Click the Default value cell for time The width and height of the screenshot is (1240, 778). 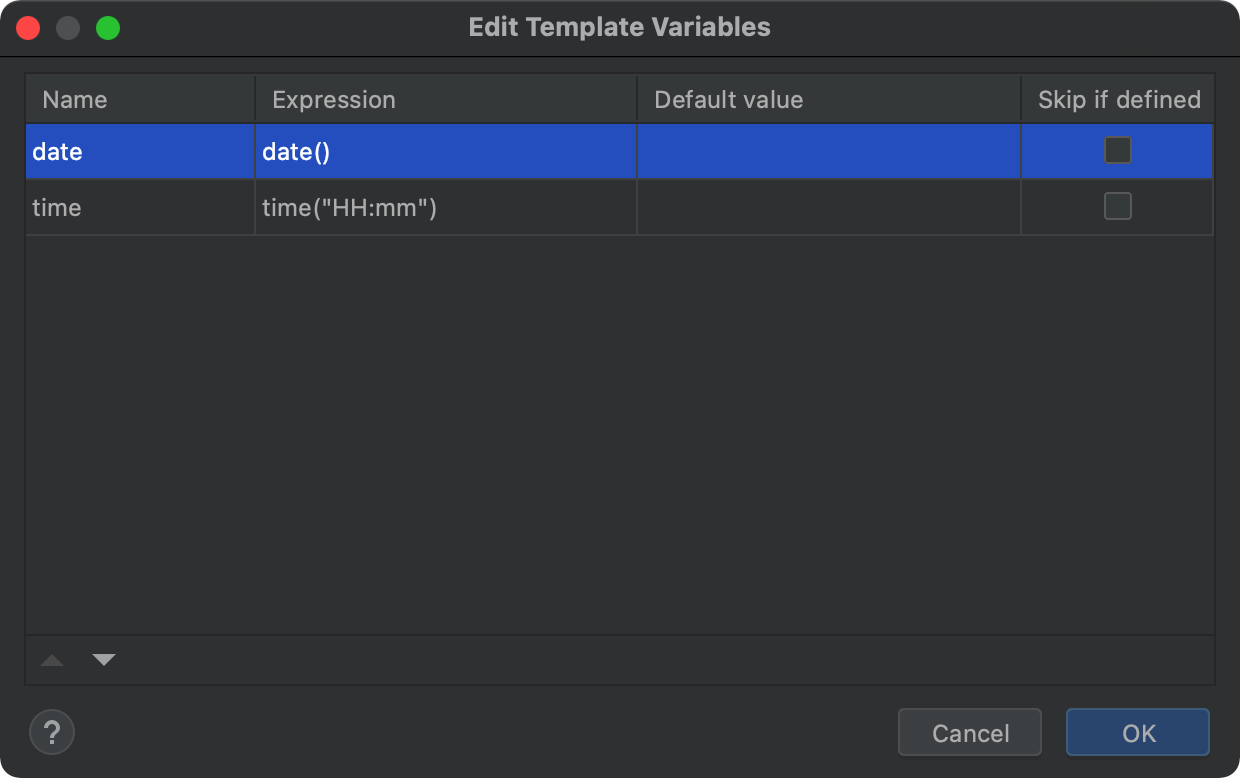[x=828, y=208]
